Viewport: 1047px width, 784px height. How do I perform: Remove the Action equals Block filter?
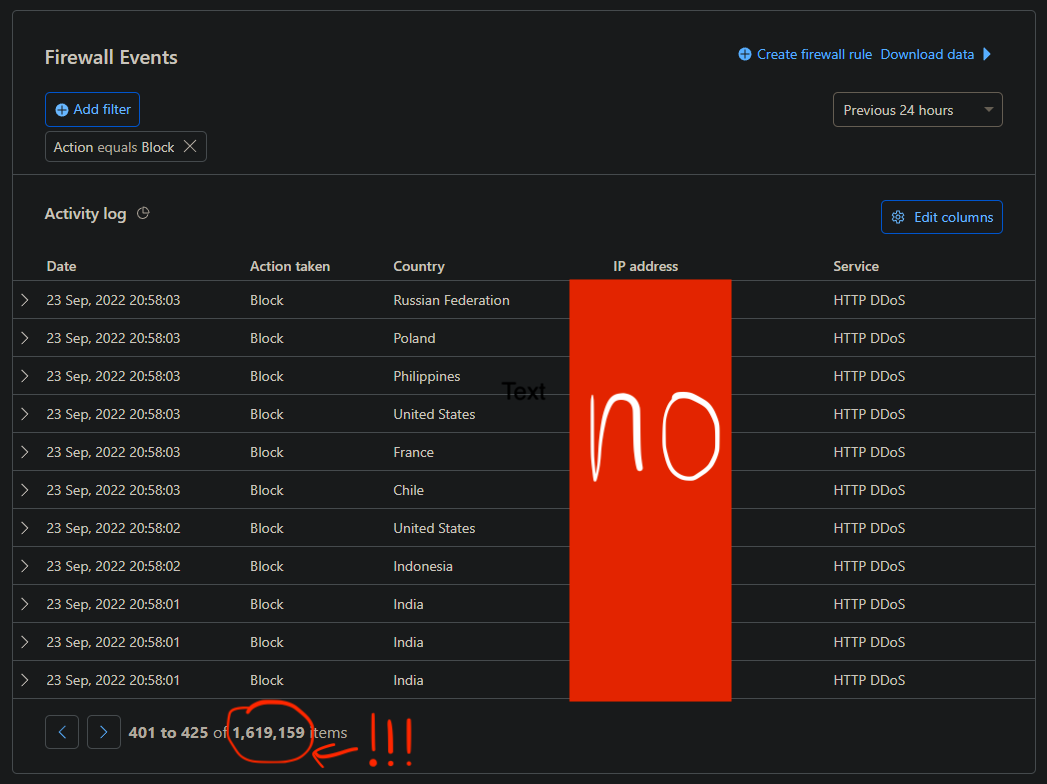click(x=190, y=147)
